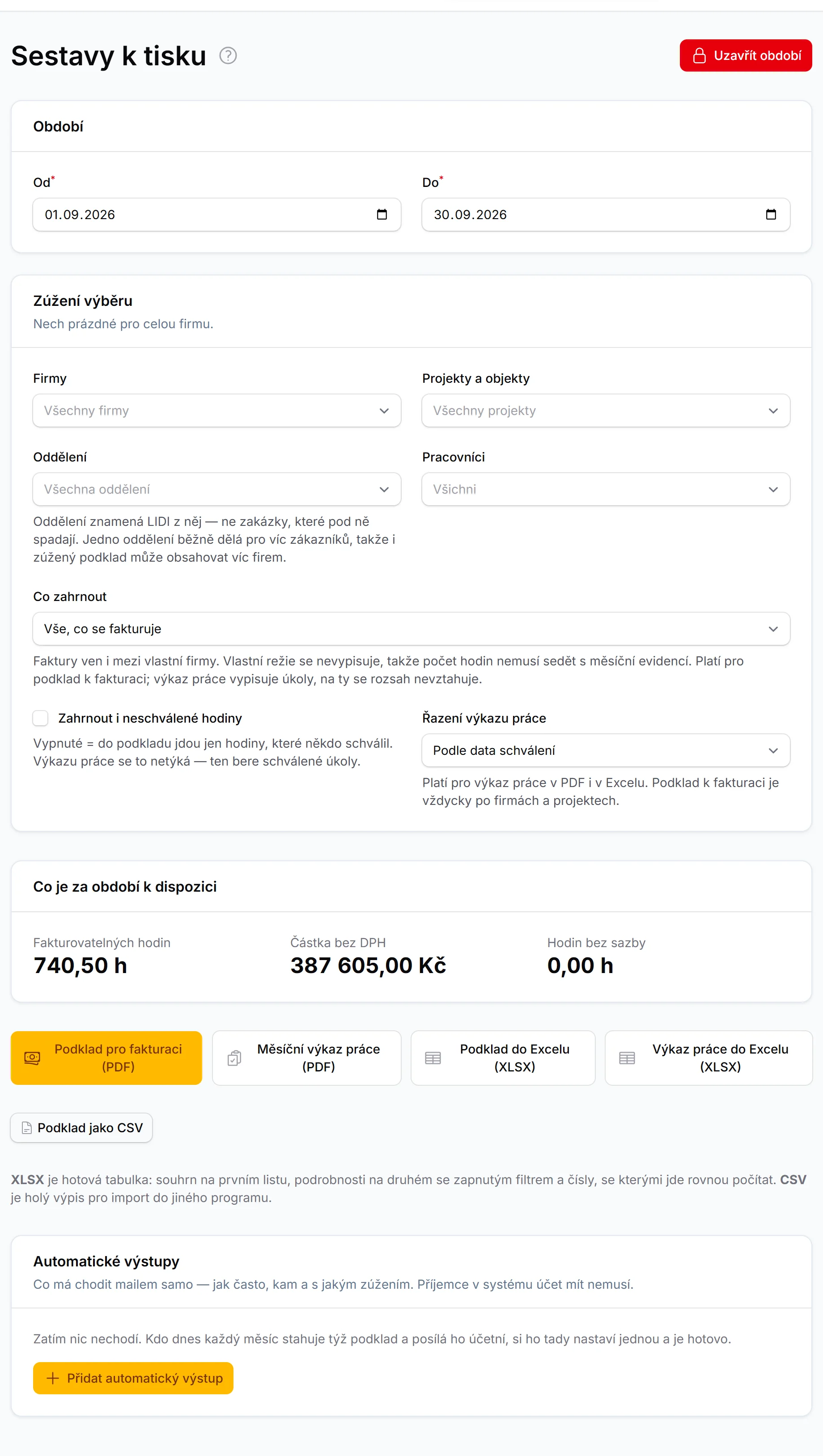Image resolution: width=823 pixels, height=1456 pixels.
Task: Click the Období section heading
Action: click(x=58, y=127)
